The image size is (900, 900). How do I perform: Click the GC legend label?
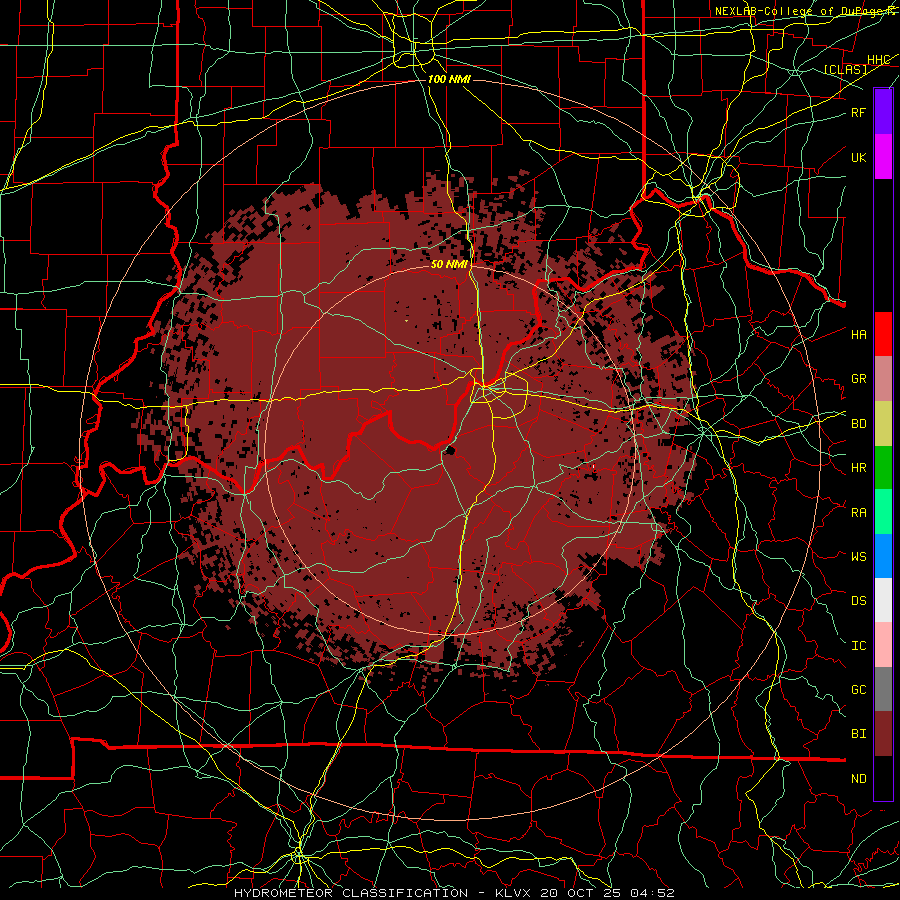coord(858,690)
